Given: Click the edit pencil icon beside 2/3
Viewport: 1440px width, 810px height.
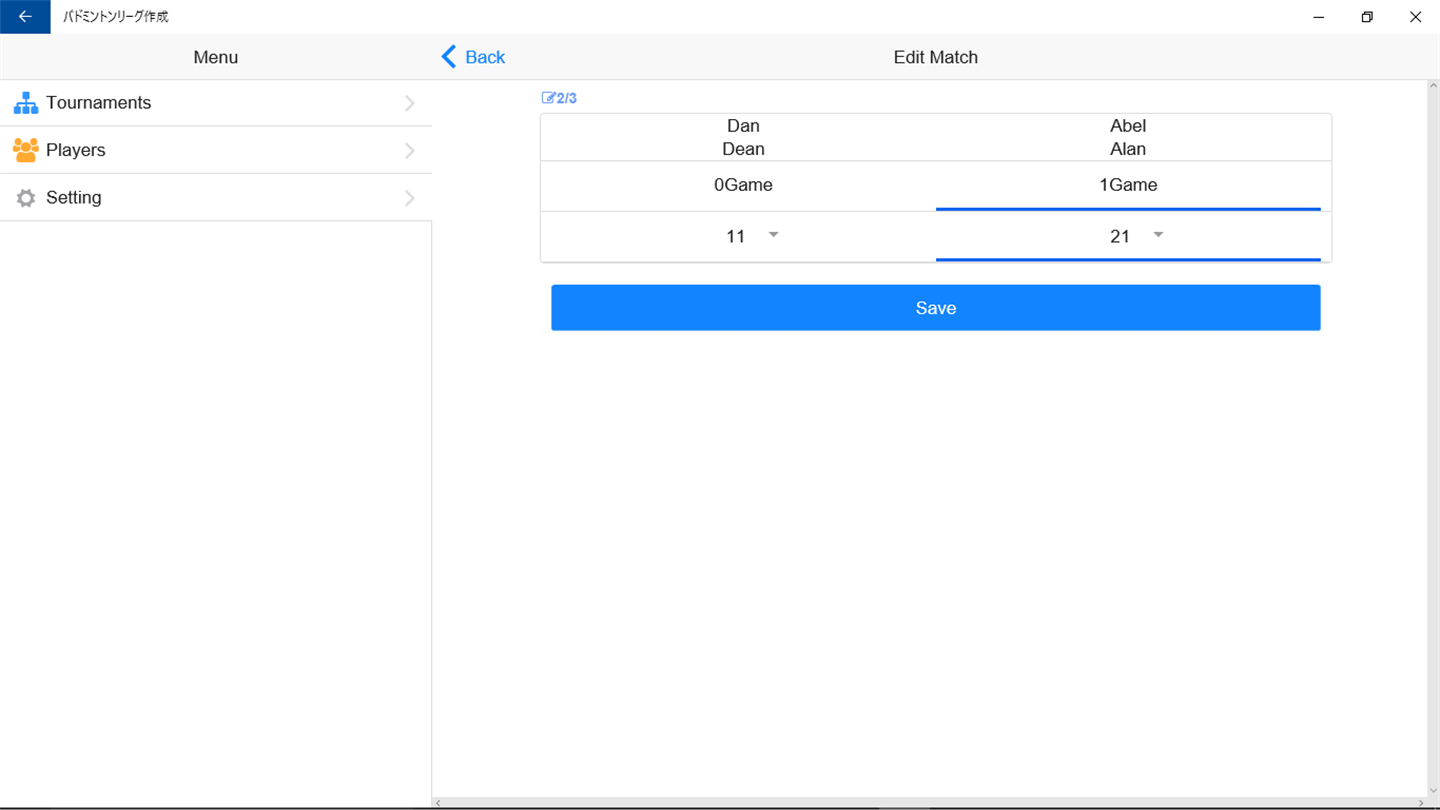Looking at the screenshot, I should [x=548, y=98].
